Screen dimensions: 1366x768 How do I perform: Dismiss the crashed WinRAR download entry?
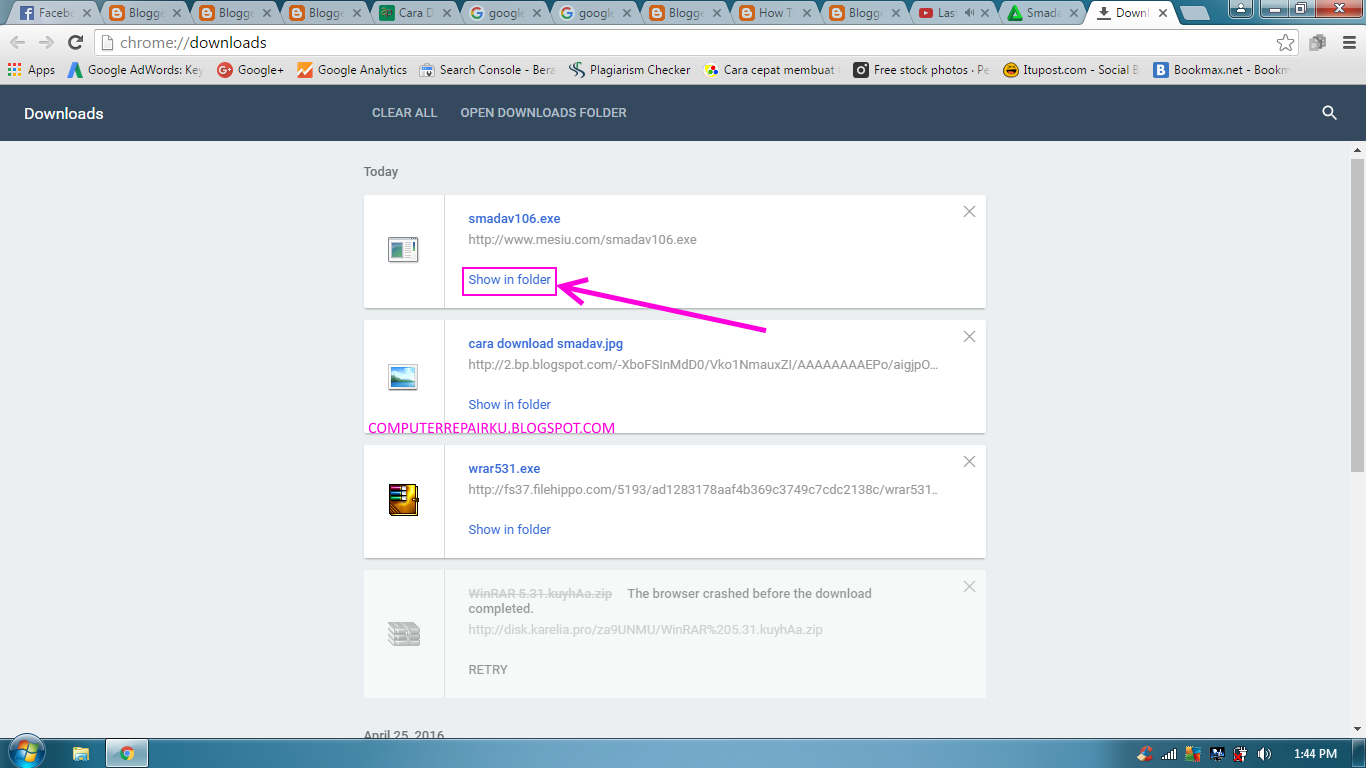click(x=969, y=587)
